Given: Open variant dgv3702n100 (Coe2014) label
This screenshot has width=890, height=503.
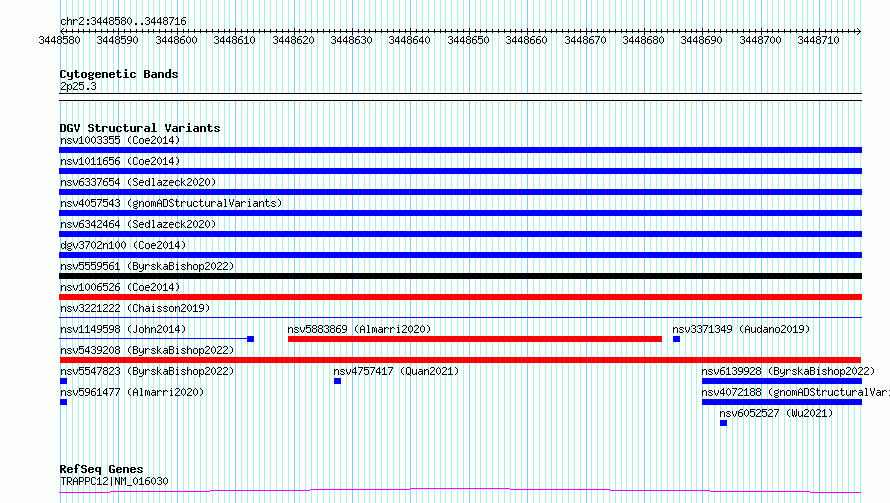Looking at the screenshot, I should coord(123,245).
